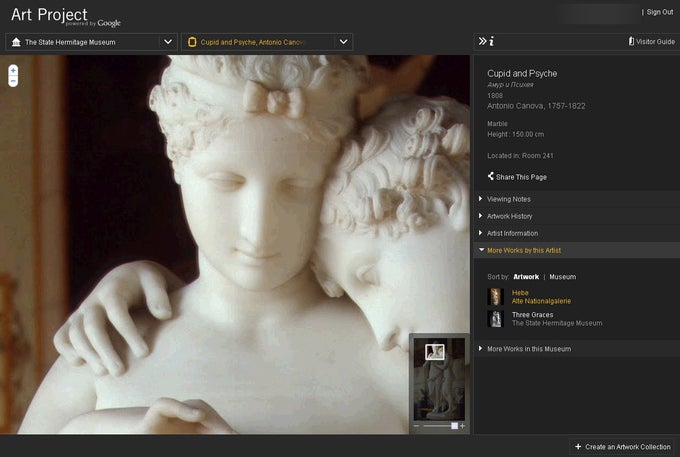The image size is (680, 457).
Task: Sort works by Museum
Action: 562,277
